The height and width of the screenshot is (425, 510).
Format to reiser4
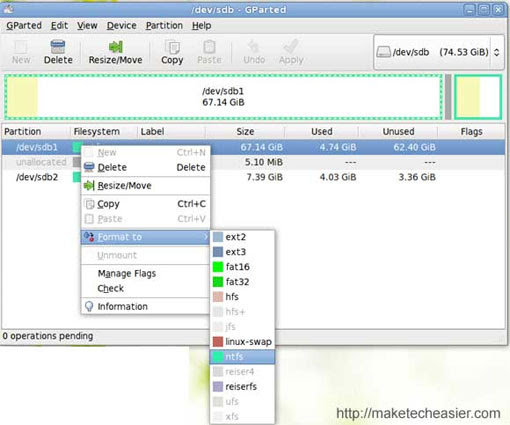pos(242,371)
